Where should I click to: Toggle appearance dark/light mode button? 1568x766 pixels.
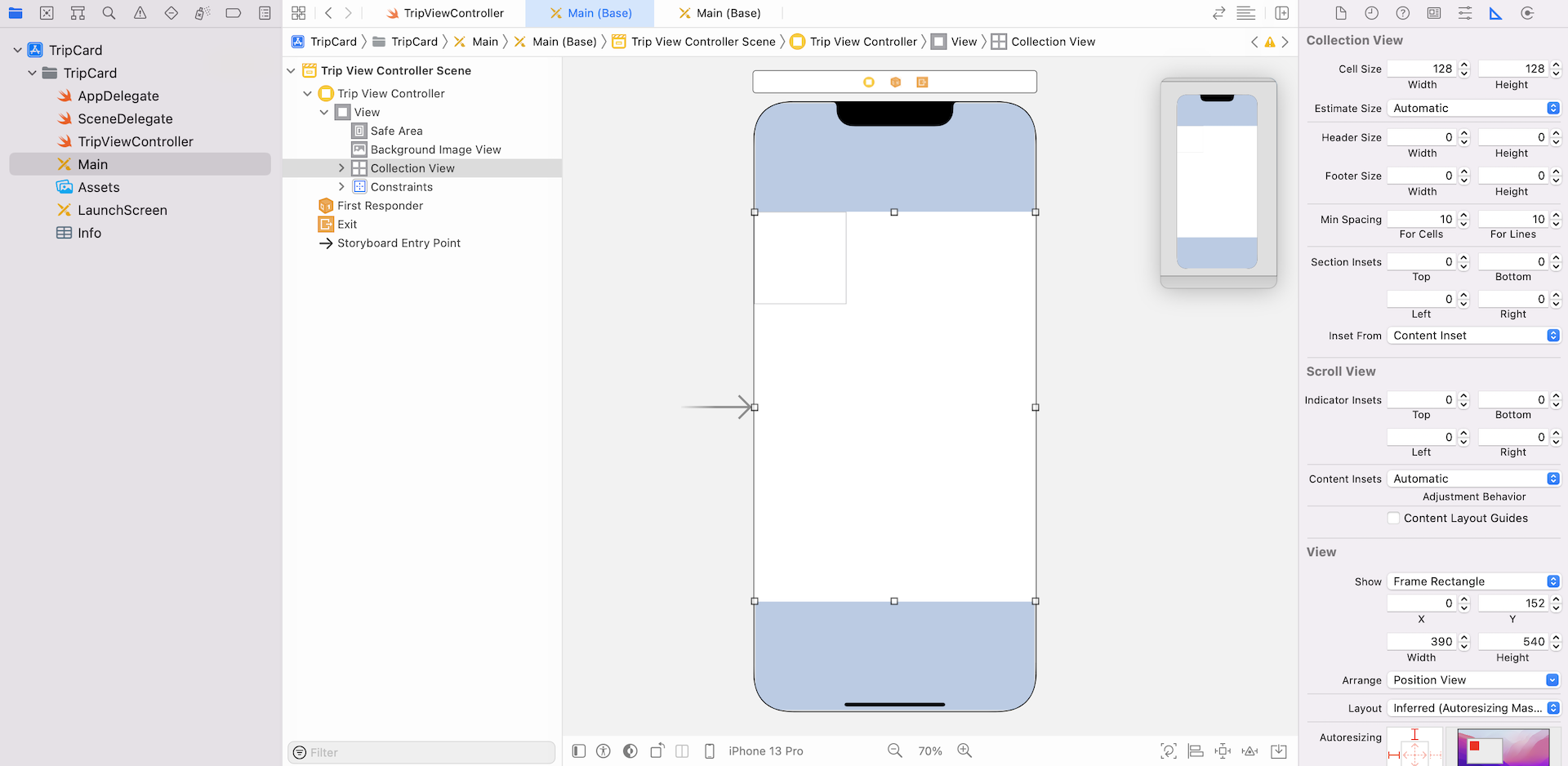tap(630, 750)
